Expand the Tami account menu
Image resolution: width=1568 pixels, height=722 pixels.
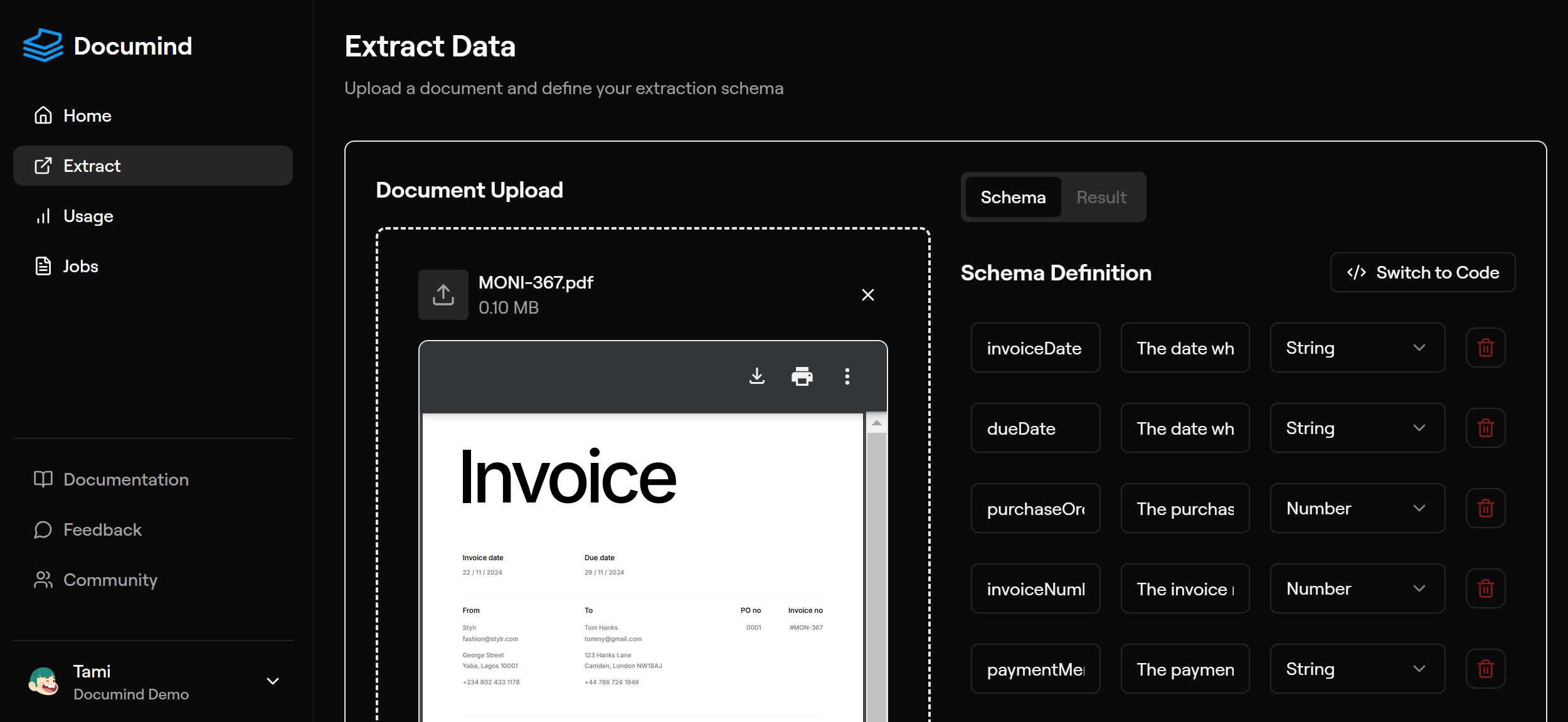[272, 681]
